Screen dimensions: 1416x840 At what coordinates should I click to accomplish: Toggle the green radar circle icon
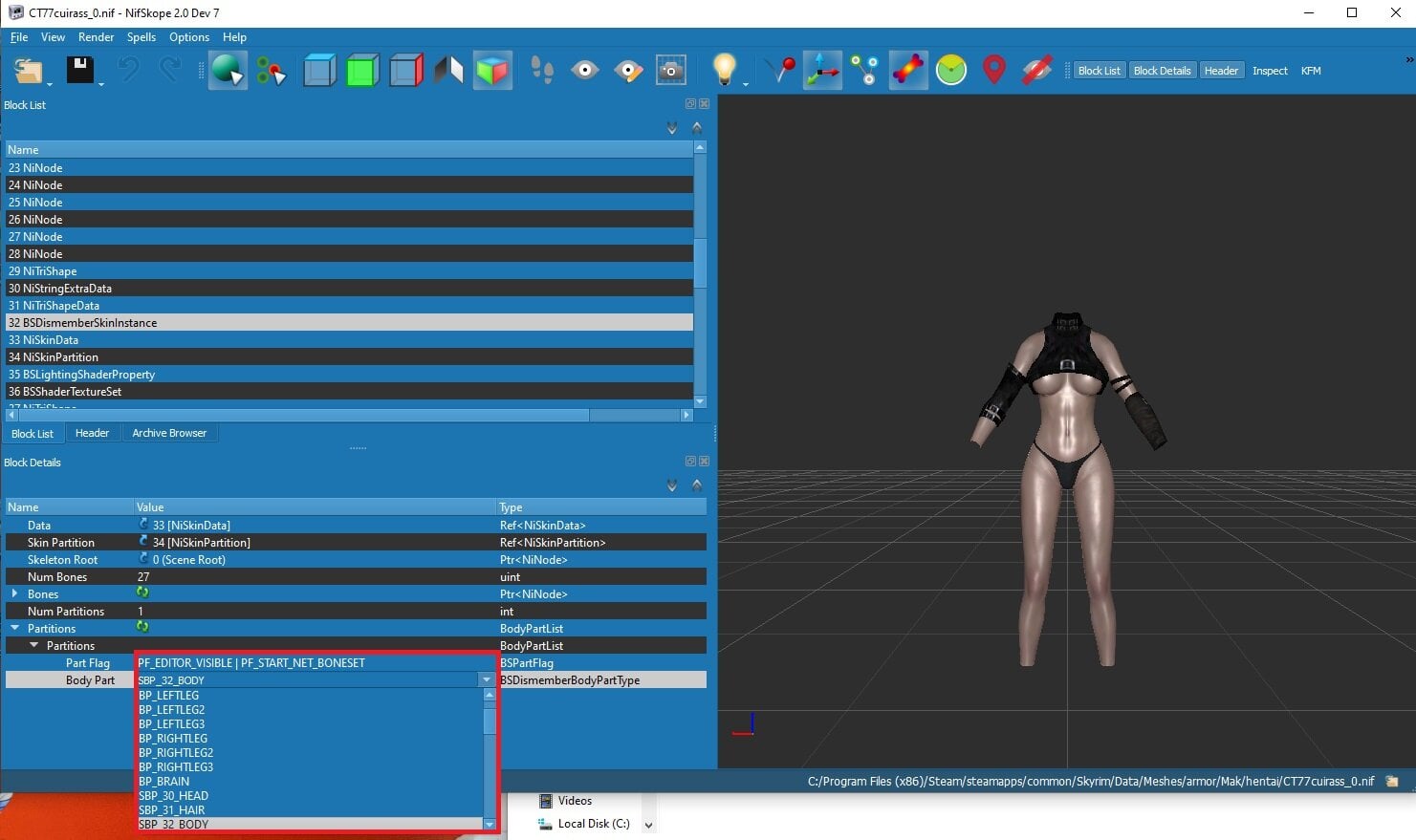[x=951, y=70]
